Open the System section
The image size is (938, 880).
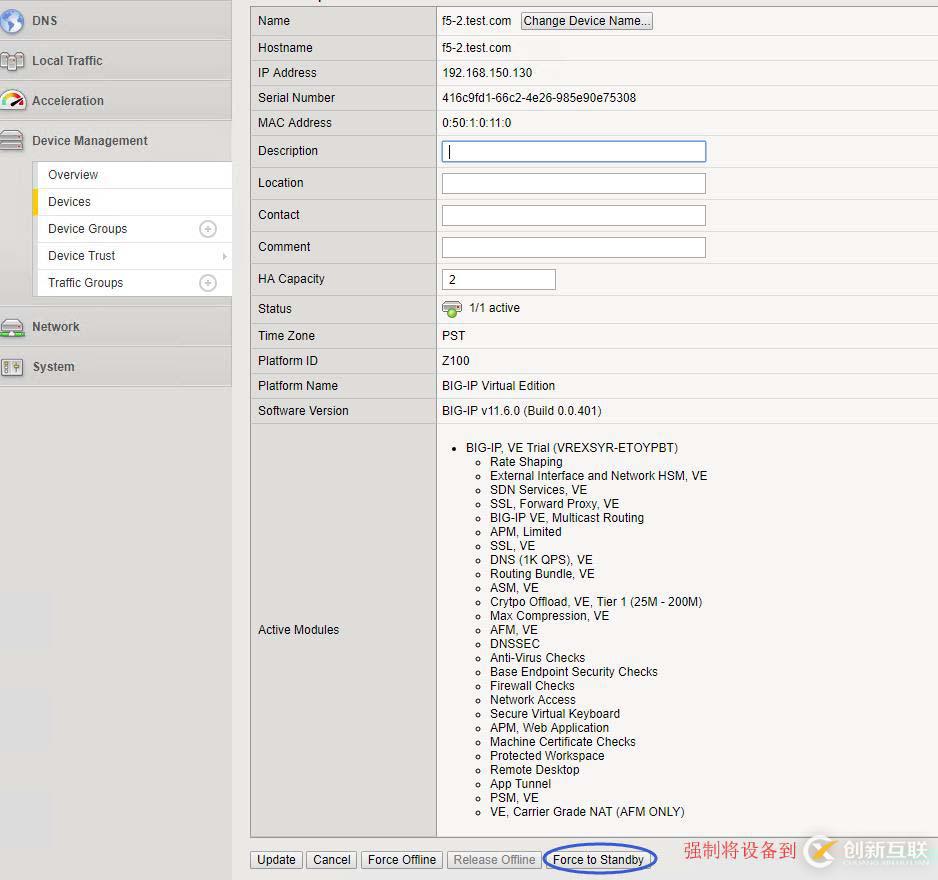pos(53,367)
